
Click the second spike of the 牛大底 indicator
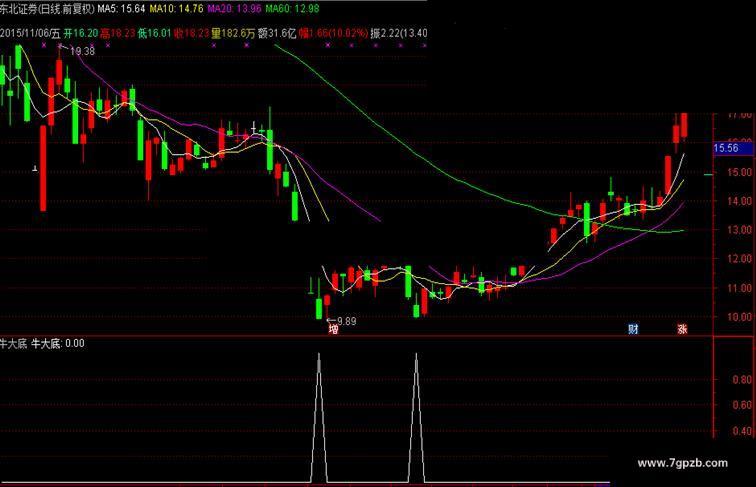point(417,417)
